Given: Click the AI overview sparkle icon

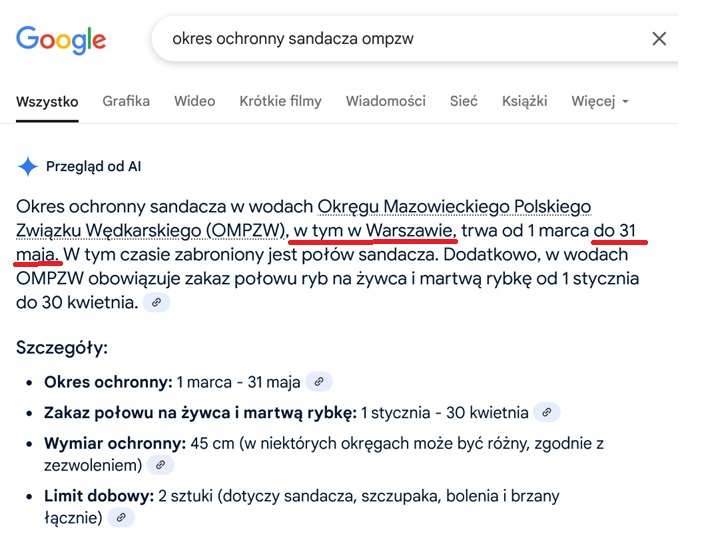Looking at the screenshot, I should pos(28,166).
